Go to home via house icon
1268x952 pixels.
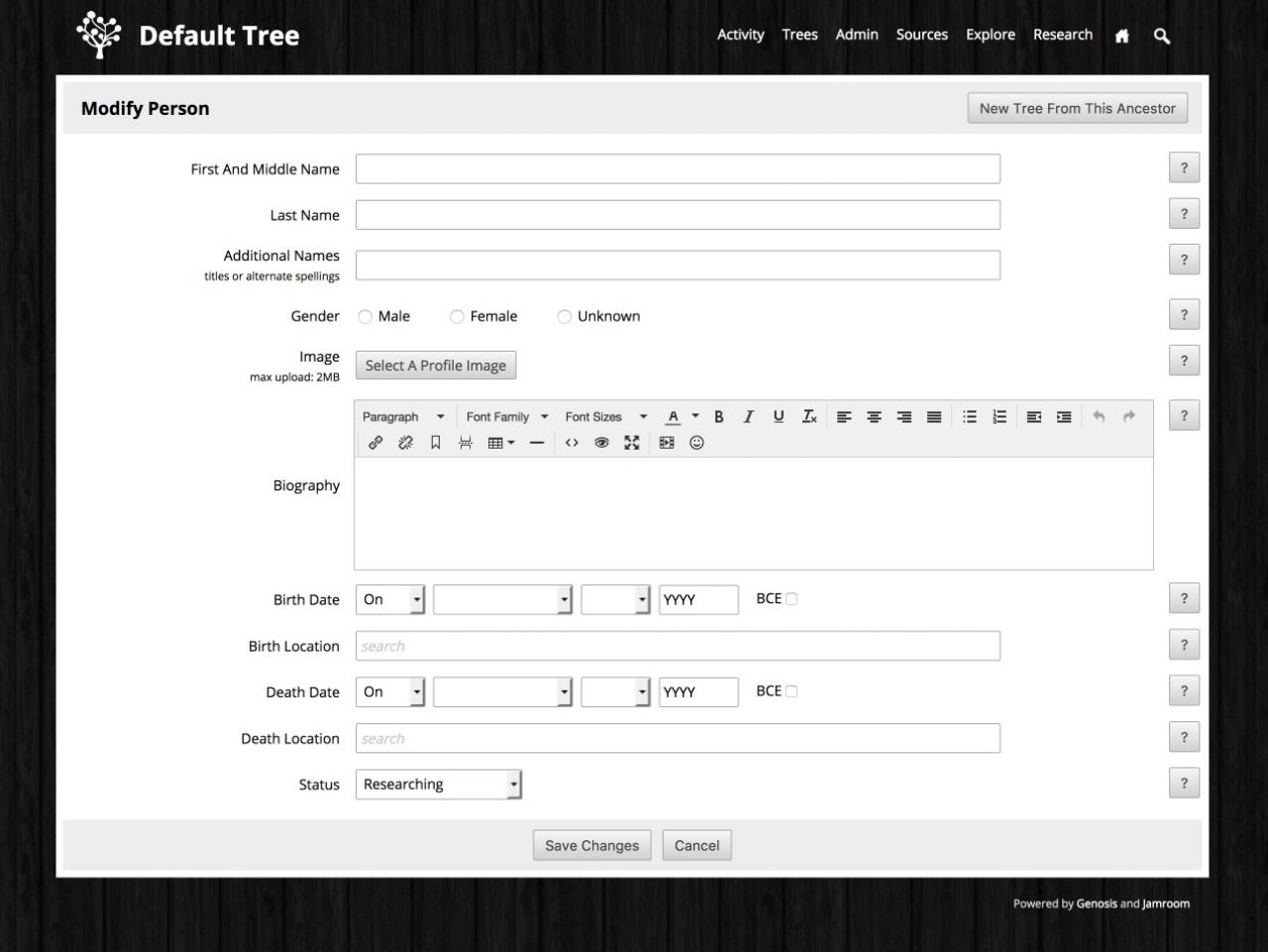[1121, 36]
